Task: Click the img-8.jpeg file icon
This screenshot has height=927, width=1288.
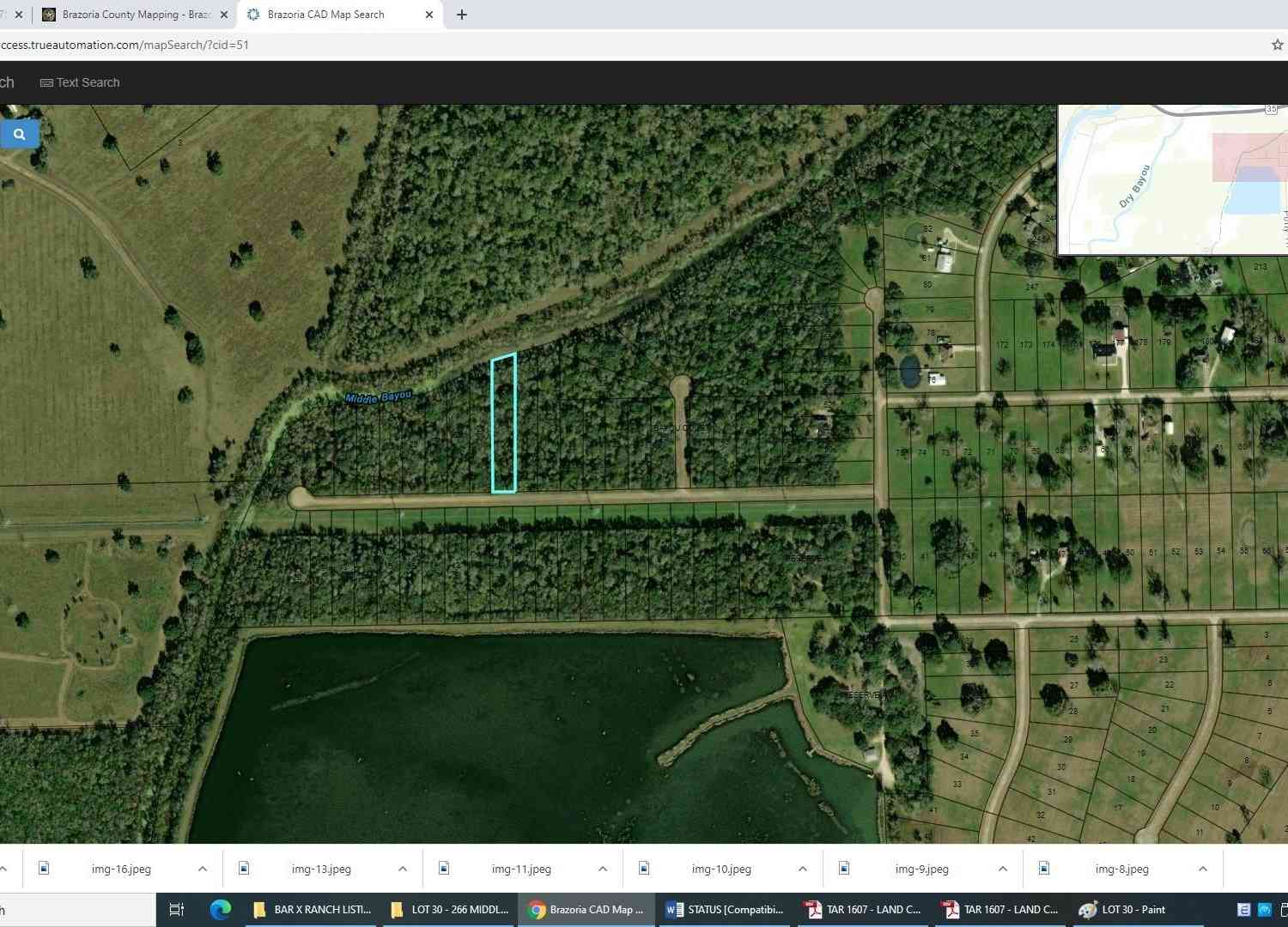Action: 1044,868
